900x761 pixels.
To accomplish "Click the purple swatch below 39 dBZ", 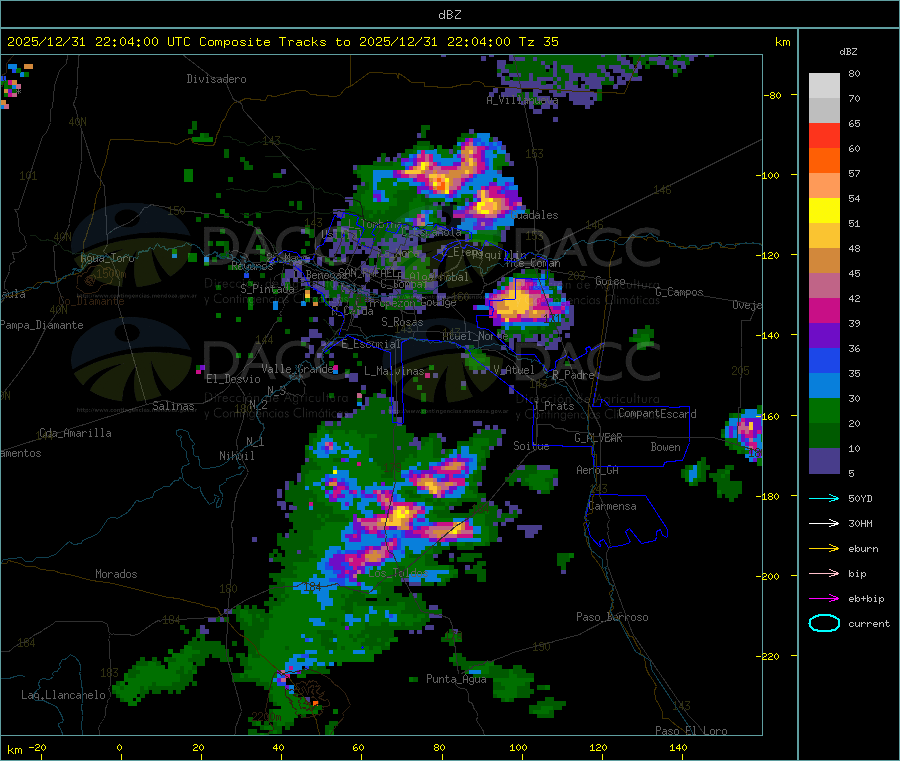I will click(x=824, y=336).
